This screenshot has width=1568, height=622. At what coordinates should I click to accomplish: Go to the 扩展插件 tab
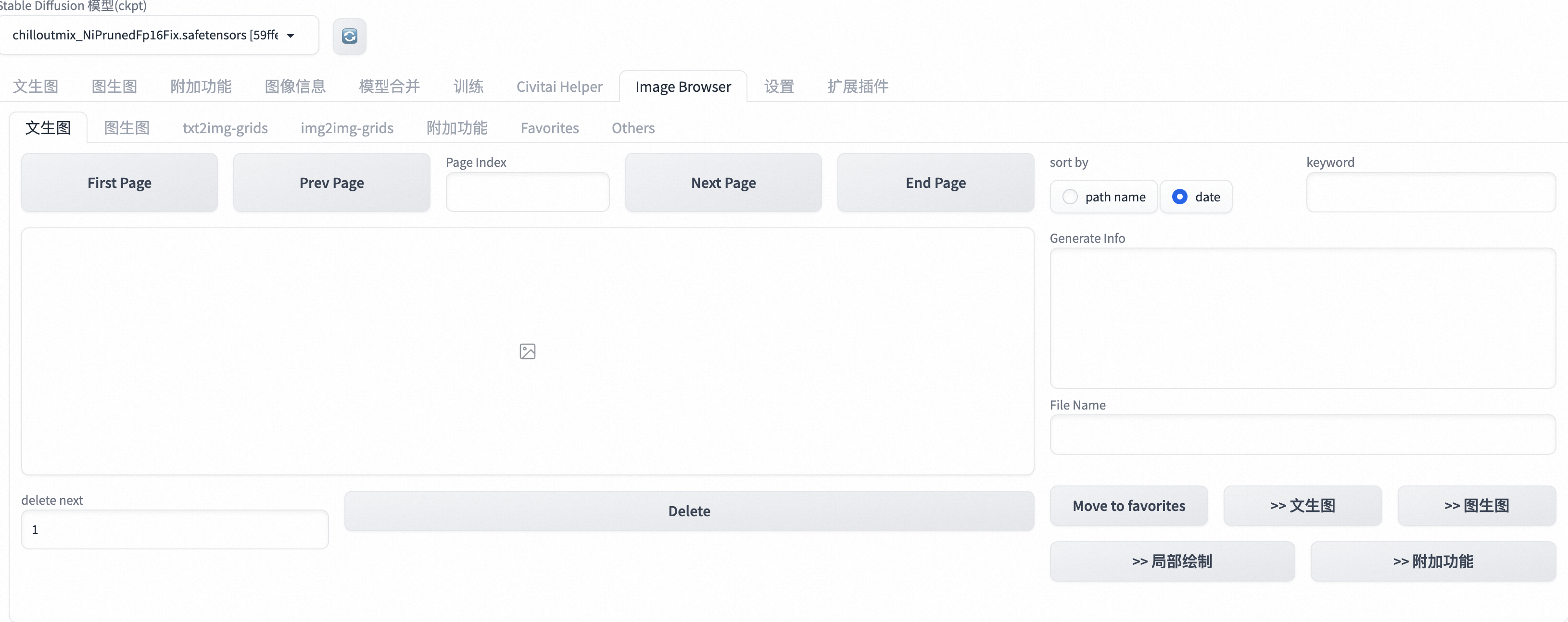tap(857, 87)
